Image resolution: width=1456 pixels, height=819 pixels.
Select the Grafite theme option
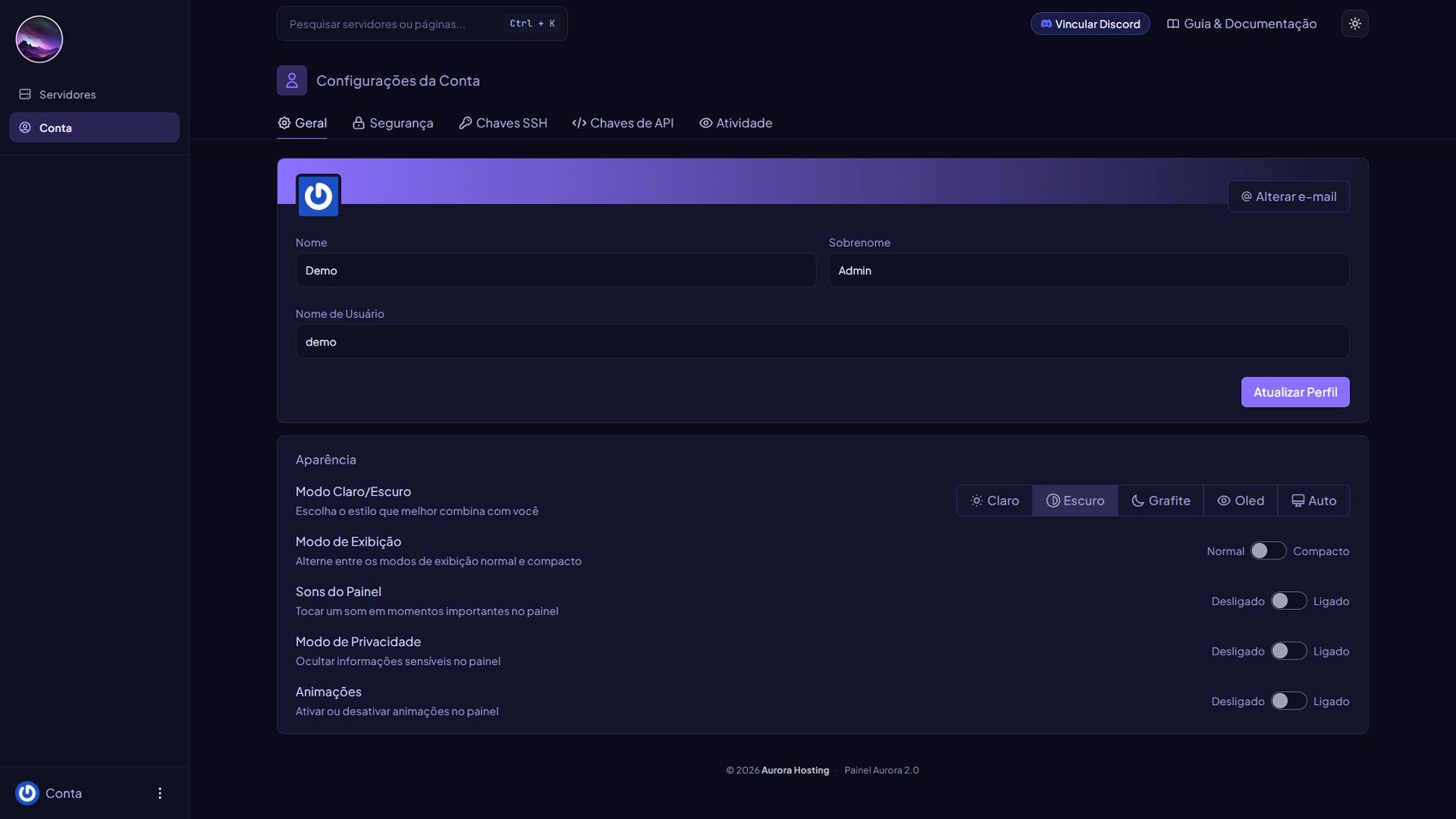(1161, 500)
